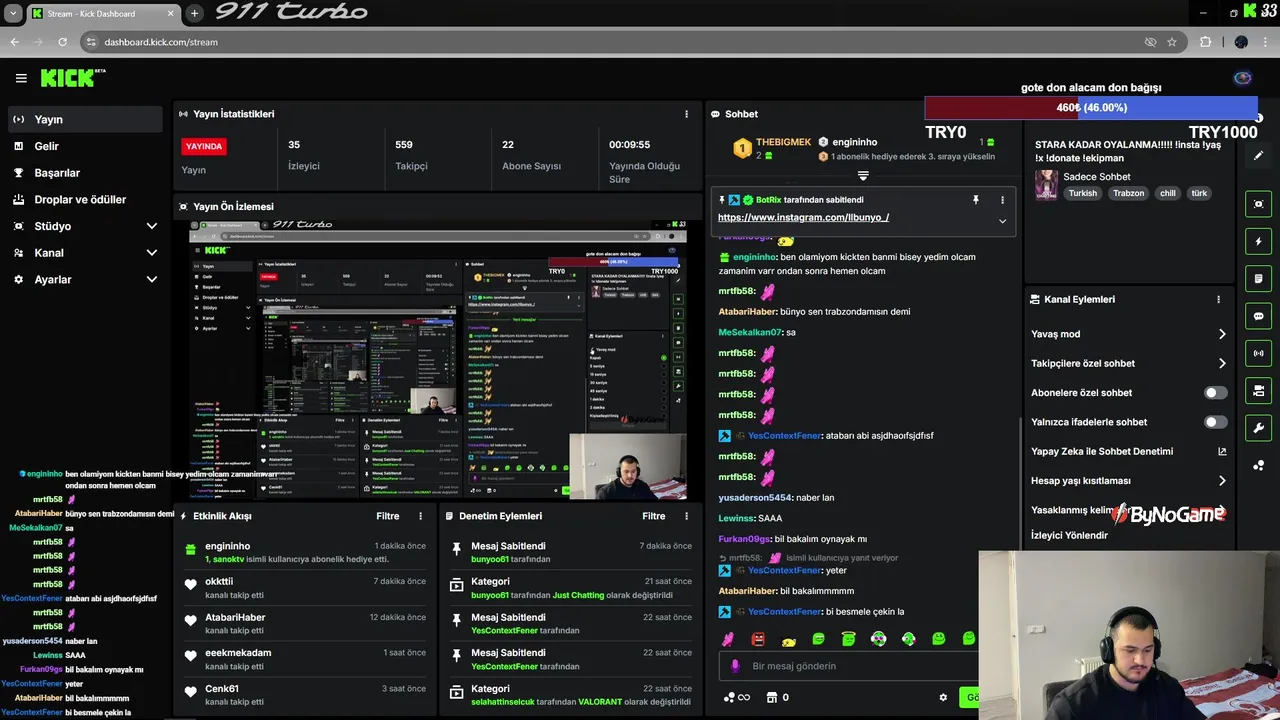Image resolution: width=1280 pixels, height=720 pixels.
Task: Open Denetim Eylemleri three-dot menu
Action: pos(686,516)
